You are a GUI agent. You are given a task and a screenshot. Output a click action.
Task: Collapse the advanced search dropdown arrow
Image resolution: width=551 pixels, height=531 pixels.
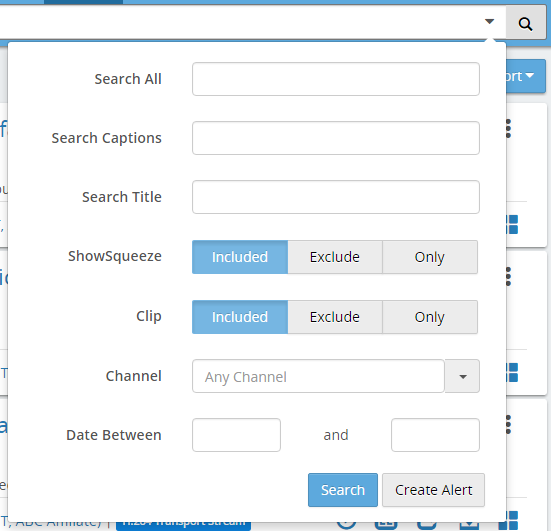point(490,21)
